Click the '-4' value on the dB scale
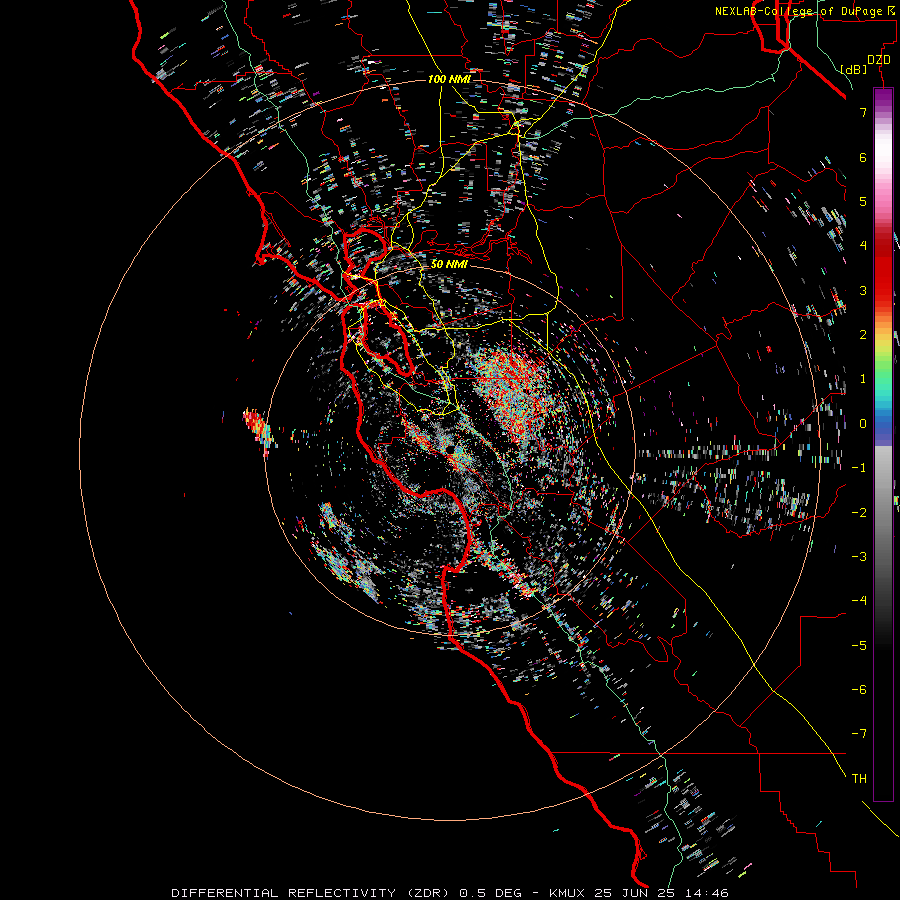This screenshot has height=900, width=900. pyautogui.click(x=859, y=601)
